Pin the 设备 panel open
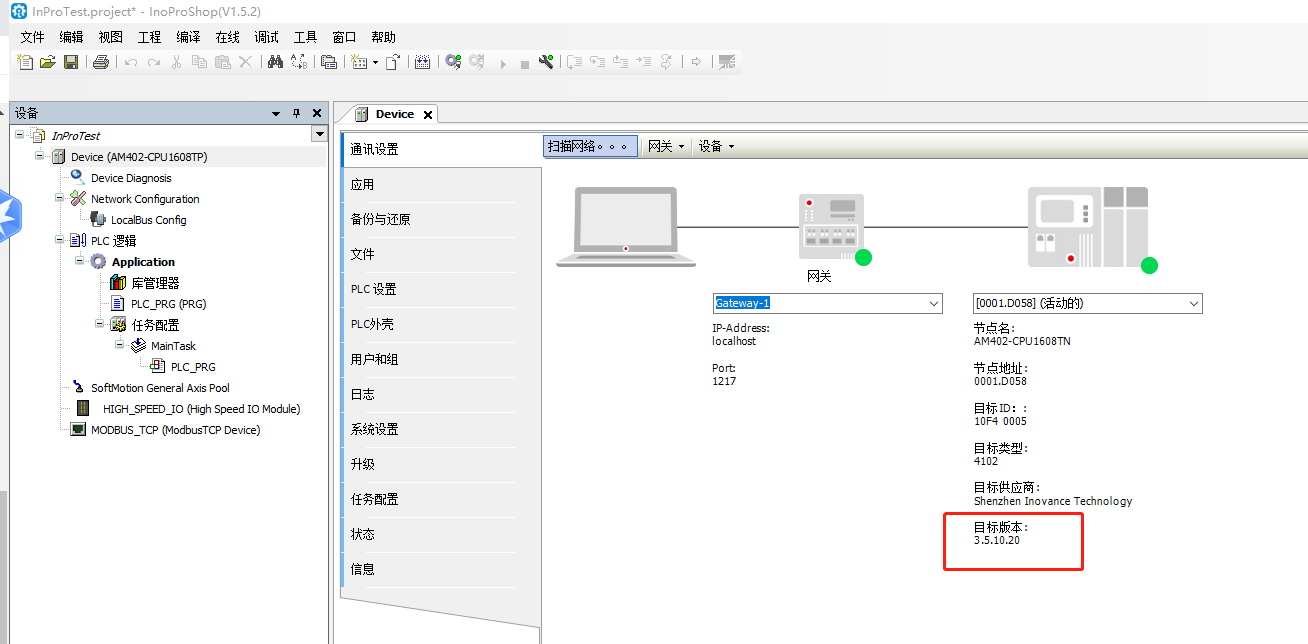 pyautogui.click(x=298, y=112)
